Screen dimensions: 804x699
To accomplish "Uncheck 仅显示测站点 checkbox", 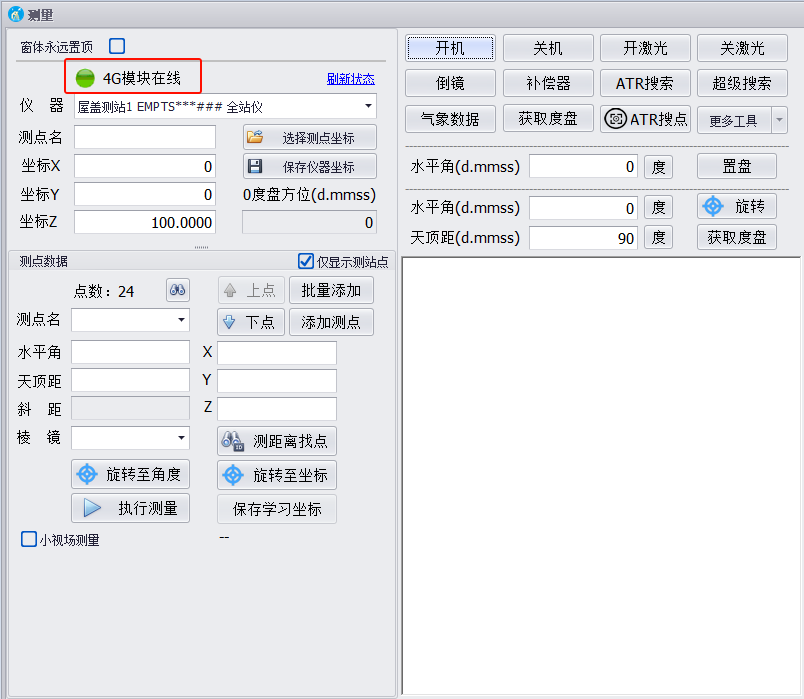I will tap(306, 261).
